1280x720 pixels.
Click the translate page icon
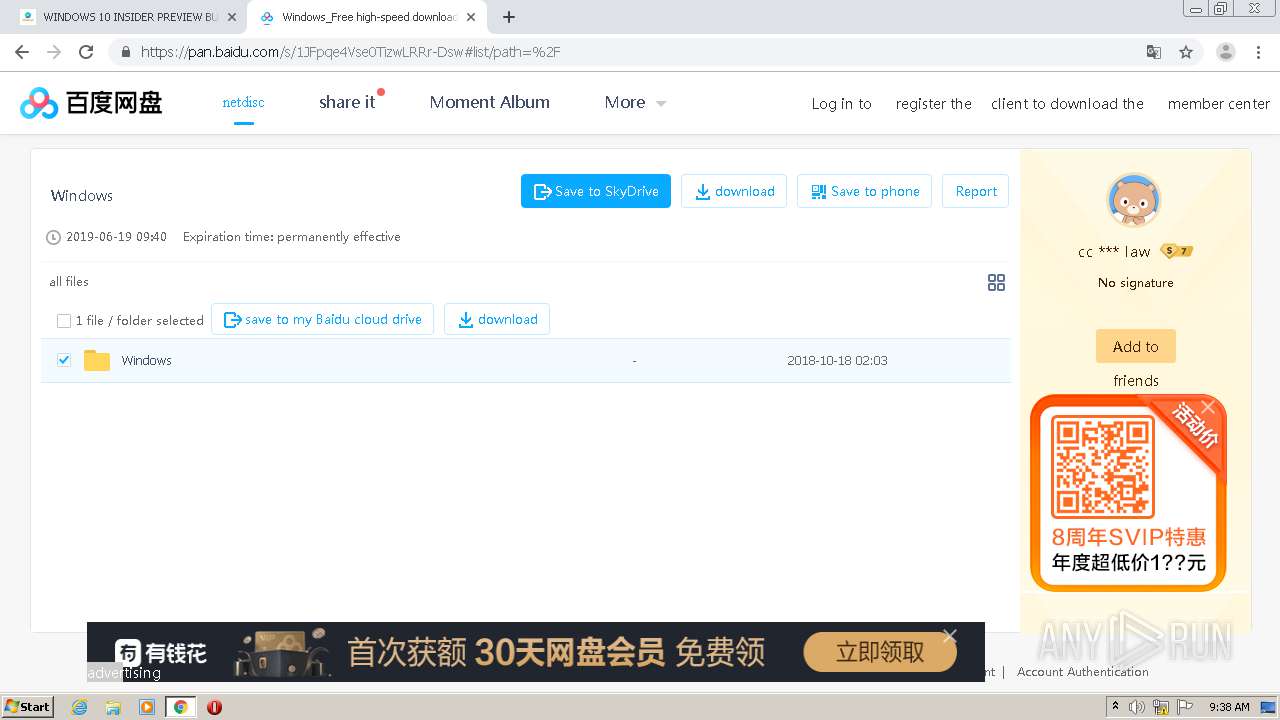[x=1154, y=52]
